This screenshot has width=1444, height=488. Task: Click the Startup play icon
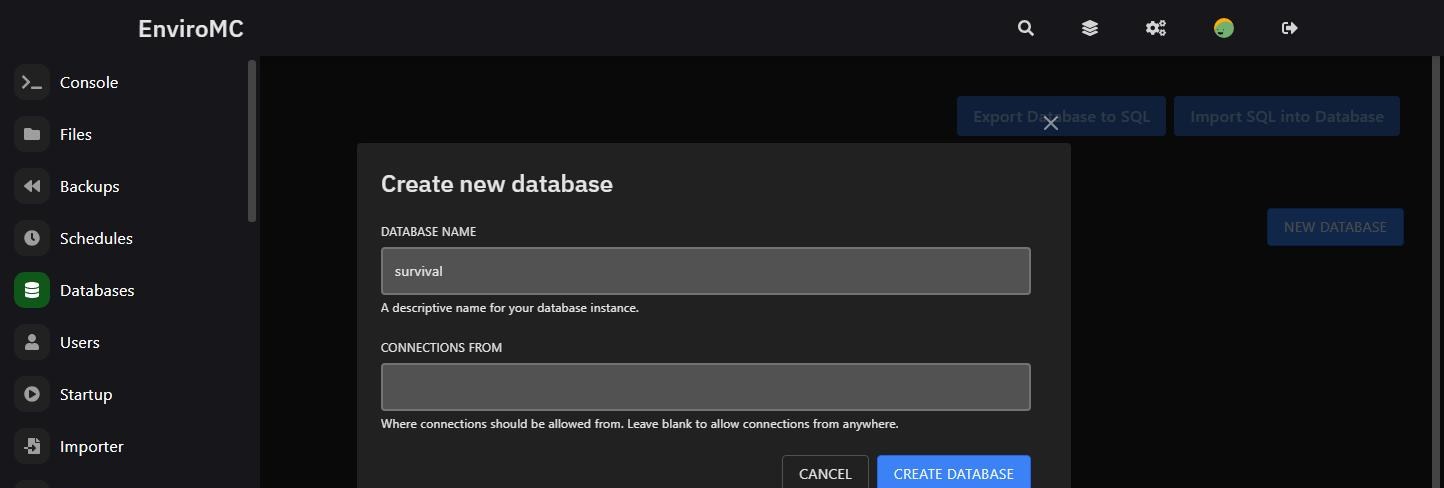(32, 394)
